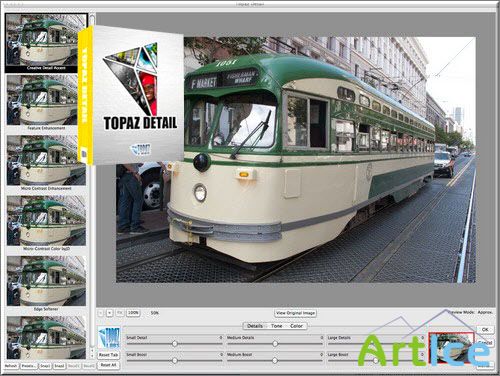Zoom in with the plus button

pos(109,313)
